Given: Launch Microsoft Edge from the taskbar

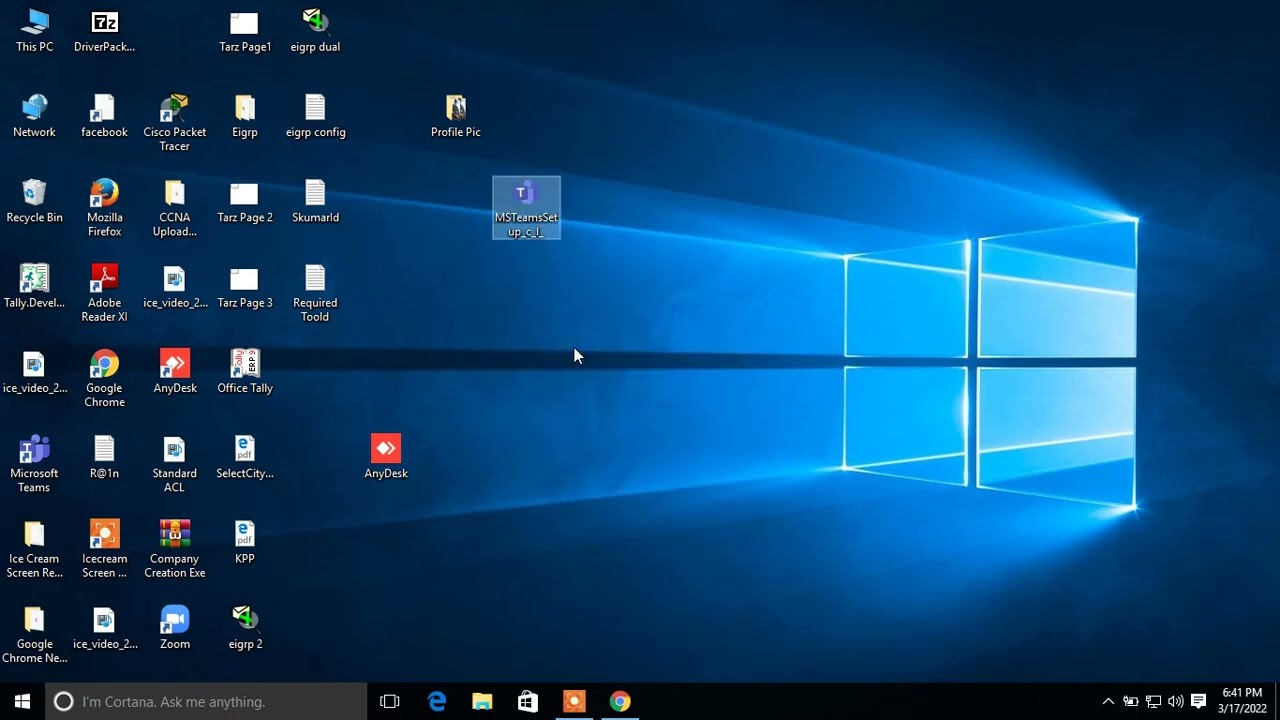Looking at the screenshot, I should pos(437,701).
